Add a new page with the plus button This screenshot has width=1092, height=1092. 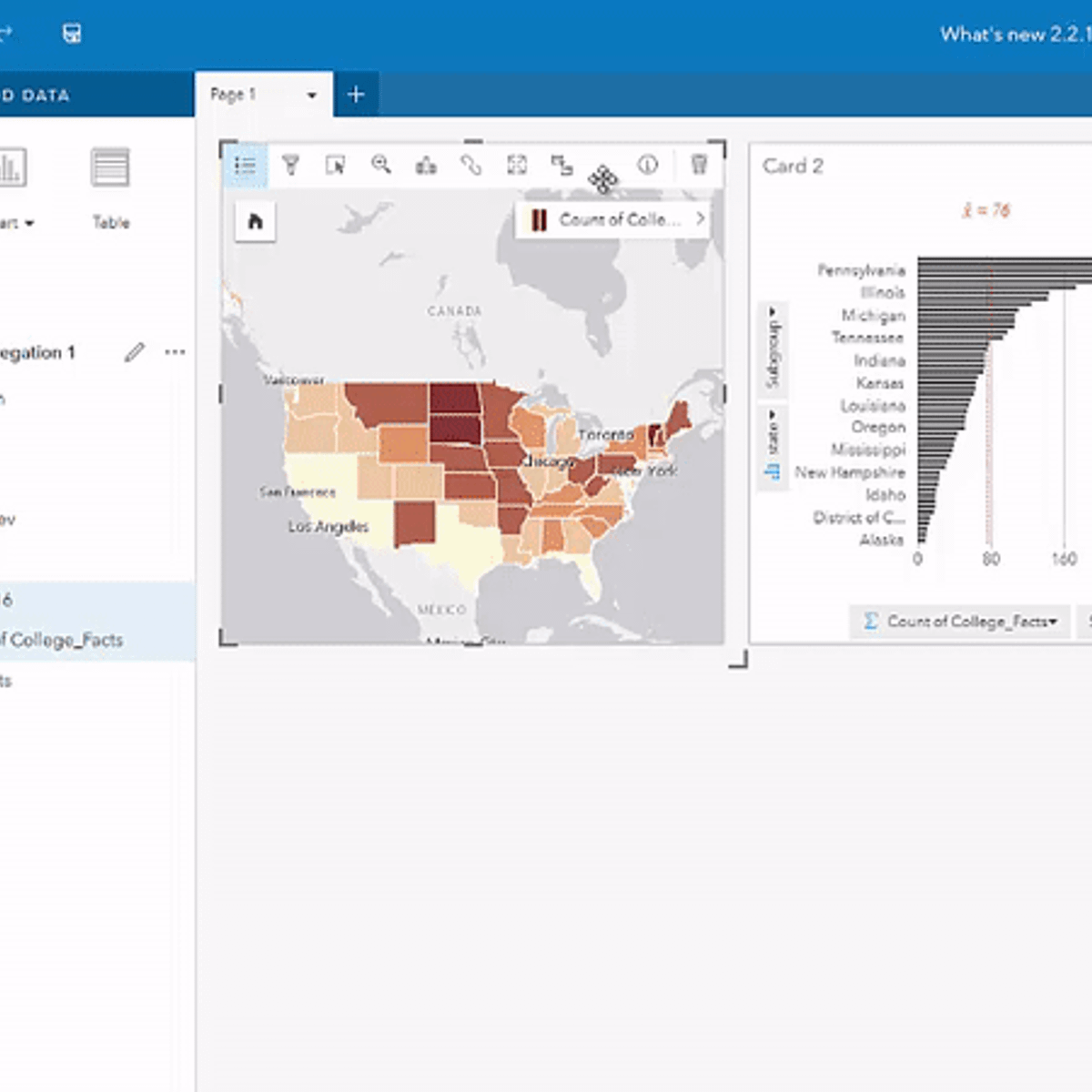[x=356, y=94]
